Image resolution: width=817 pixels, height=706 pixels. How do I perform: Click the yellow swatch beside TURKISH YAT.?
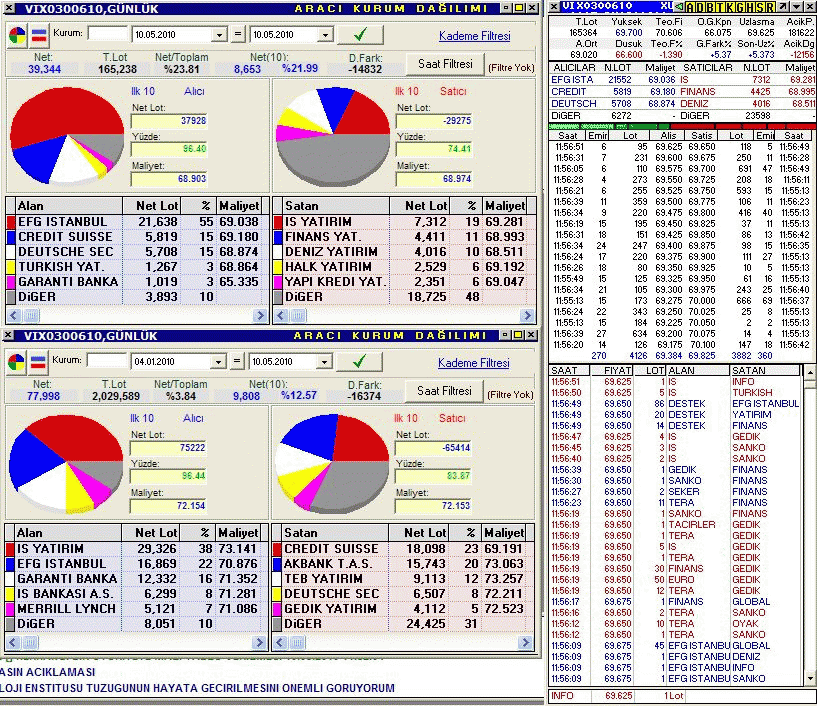click(x=10, y=267)
